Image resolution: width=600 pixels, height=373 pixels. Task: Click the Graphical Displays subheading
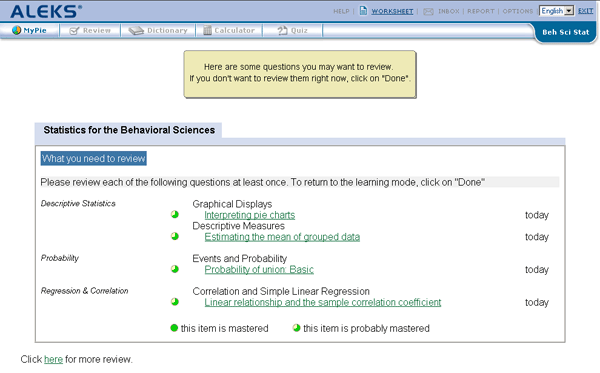(x=232, y=204)
